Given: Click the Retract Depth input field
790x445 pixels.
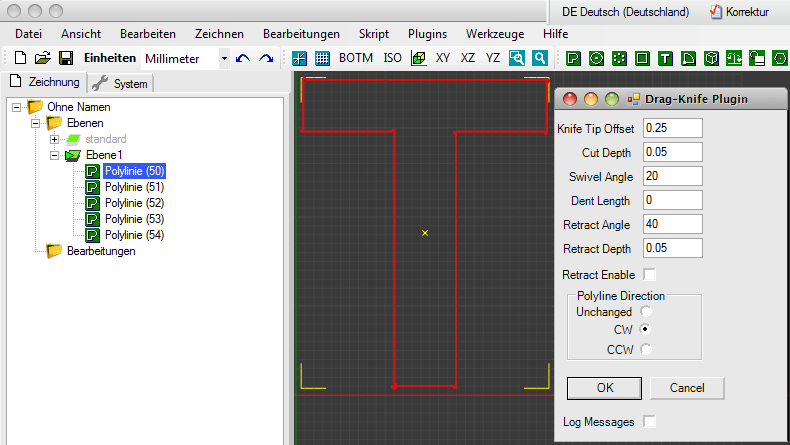Looking at the screenshot, I should pos(673,248).
